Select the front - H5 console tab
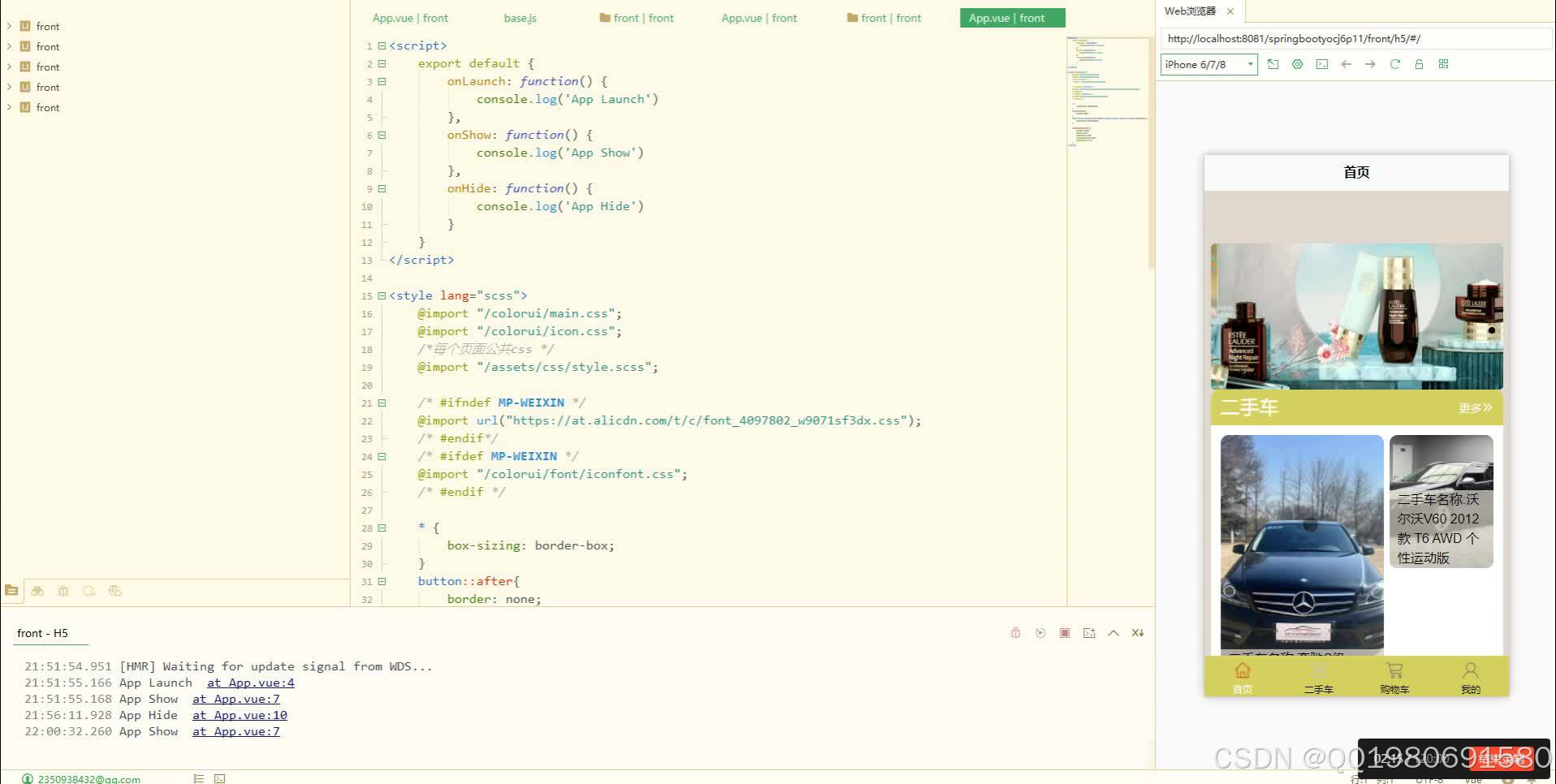 [42, 633]
